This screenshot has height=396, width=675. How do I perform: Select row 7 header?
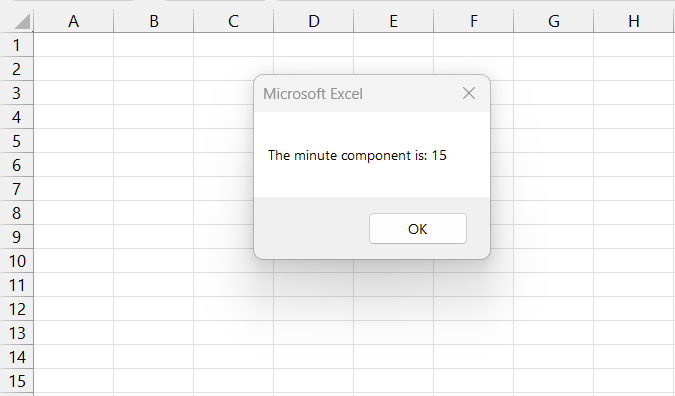[16, 189]
